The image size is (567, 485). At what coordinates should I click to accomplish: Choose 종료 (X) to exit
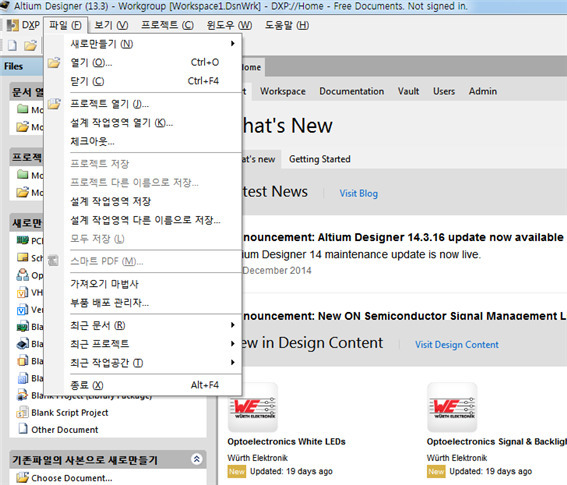(144, 385)
